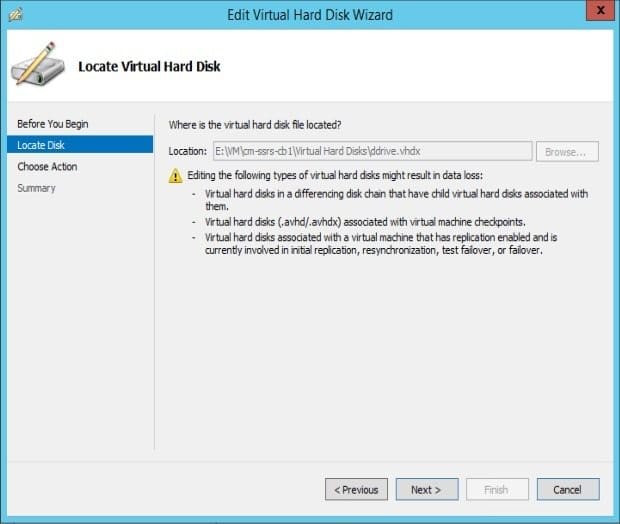Go back with the Previous button
This screenshot has width=620, height=524.
click(356, 490)
